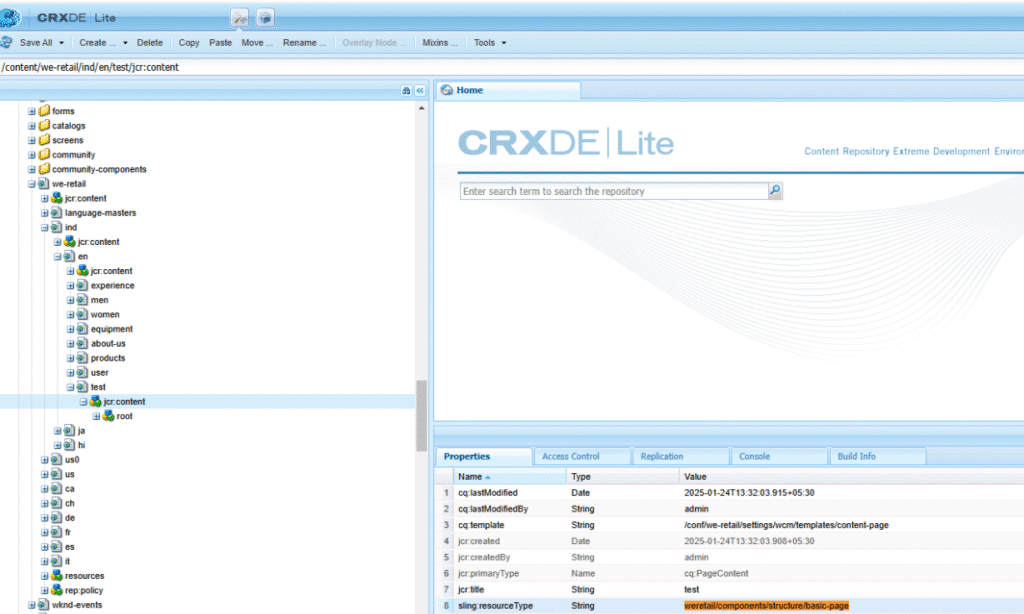
Task: Click the user page icon
Action: pos(82,372)
